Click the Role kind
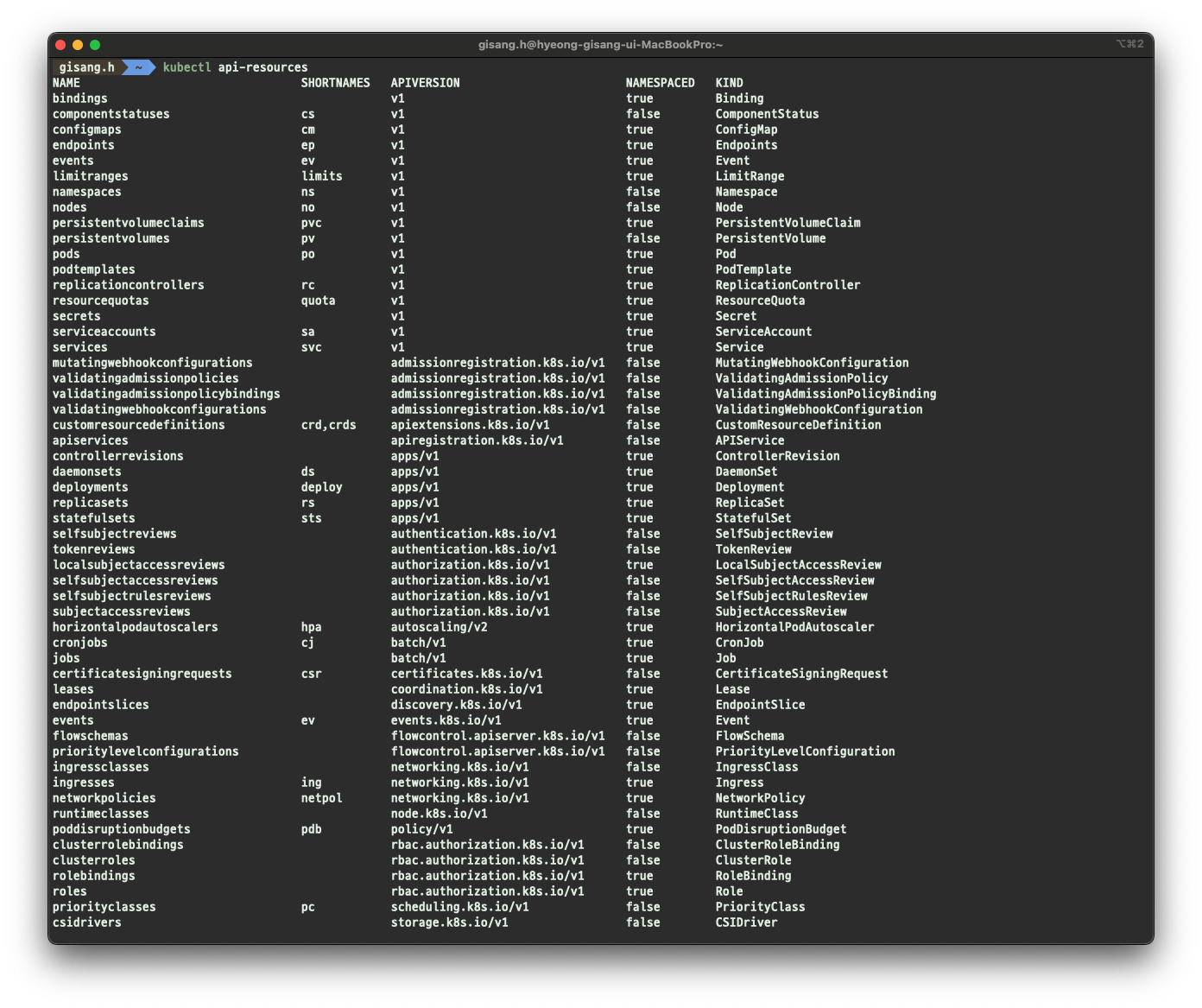 (x=730, y=891)
